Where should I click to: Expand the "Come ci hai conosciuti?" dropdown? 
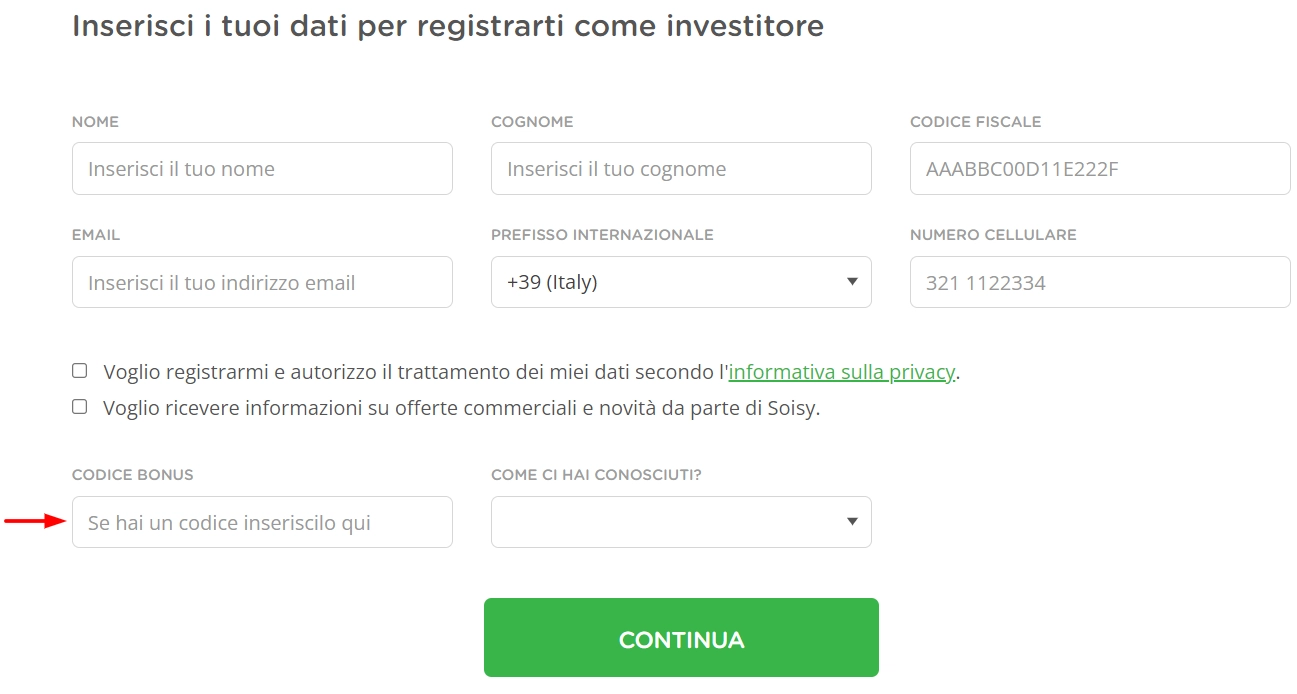point(680,522)
